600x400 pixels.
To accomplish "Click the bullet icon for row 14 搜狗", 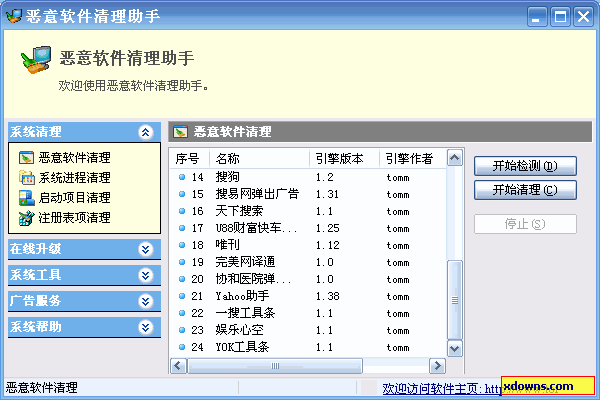I will tap(182, 177).
